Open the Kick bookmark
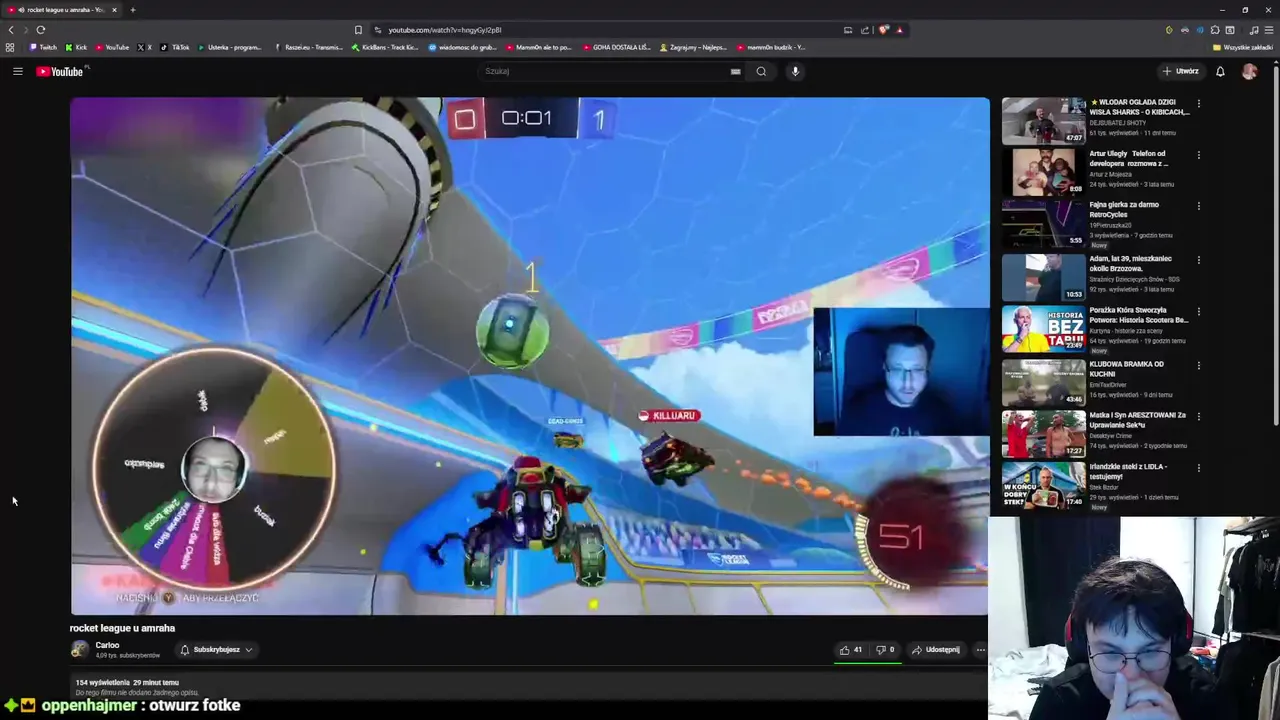 [76, 47]
